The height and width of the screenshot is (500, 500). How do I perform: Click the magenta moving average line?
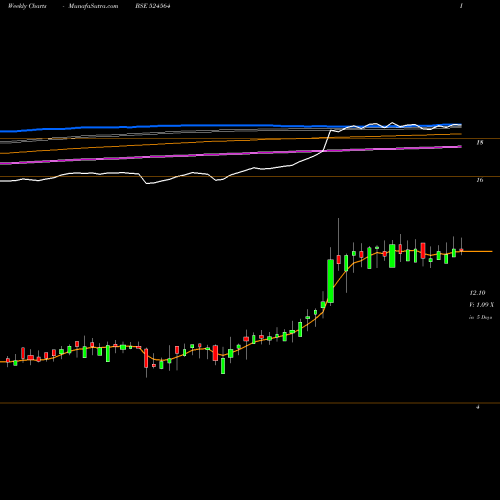[x=231, y=154]
